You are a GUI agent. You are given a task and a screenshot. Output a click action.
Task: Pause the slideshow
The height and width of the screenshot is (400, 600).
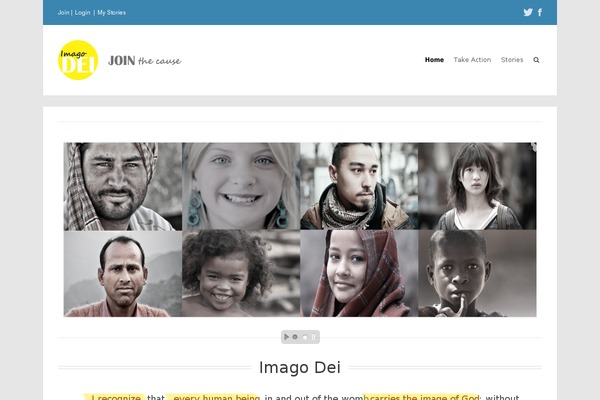click(313, 337)
